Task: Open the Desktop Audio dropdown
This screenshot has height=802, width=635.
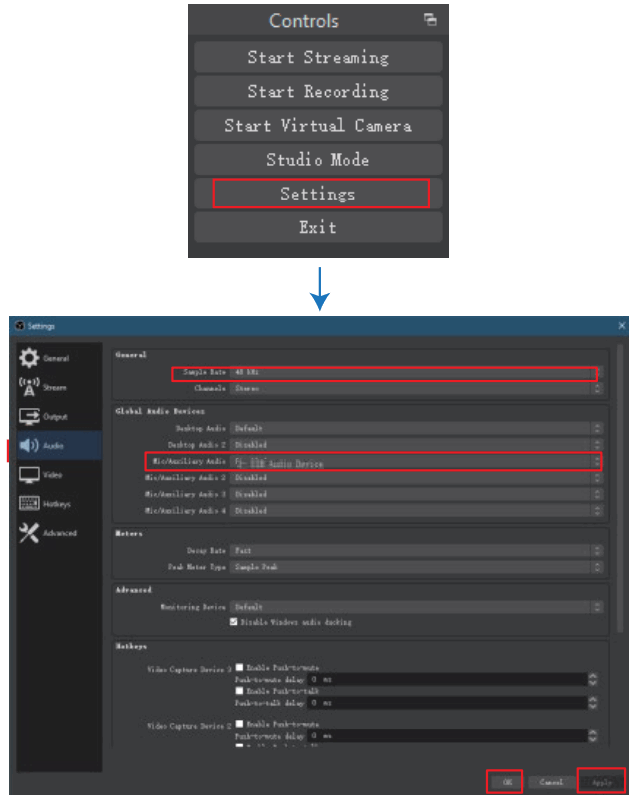Action: (x=417, y=429)
